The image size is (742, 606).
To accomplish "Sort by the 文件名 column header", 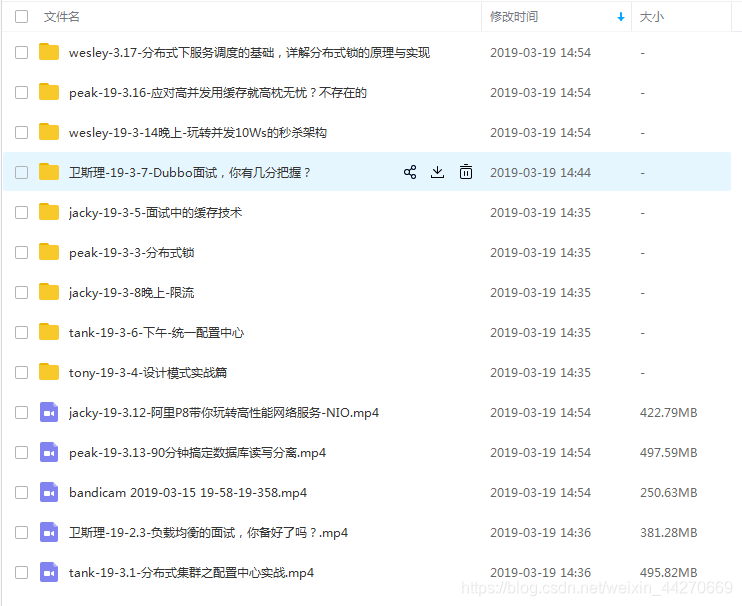I will [62, 17].
